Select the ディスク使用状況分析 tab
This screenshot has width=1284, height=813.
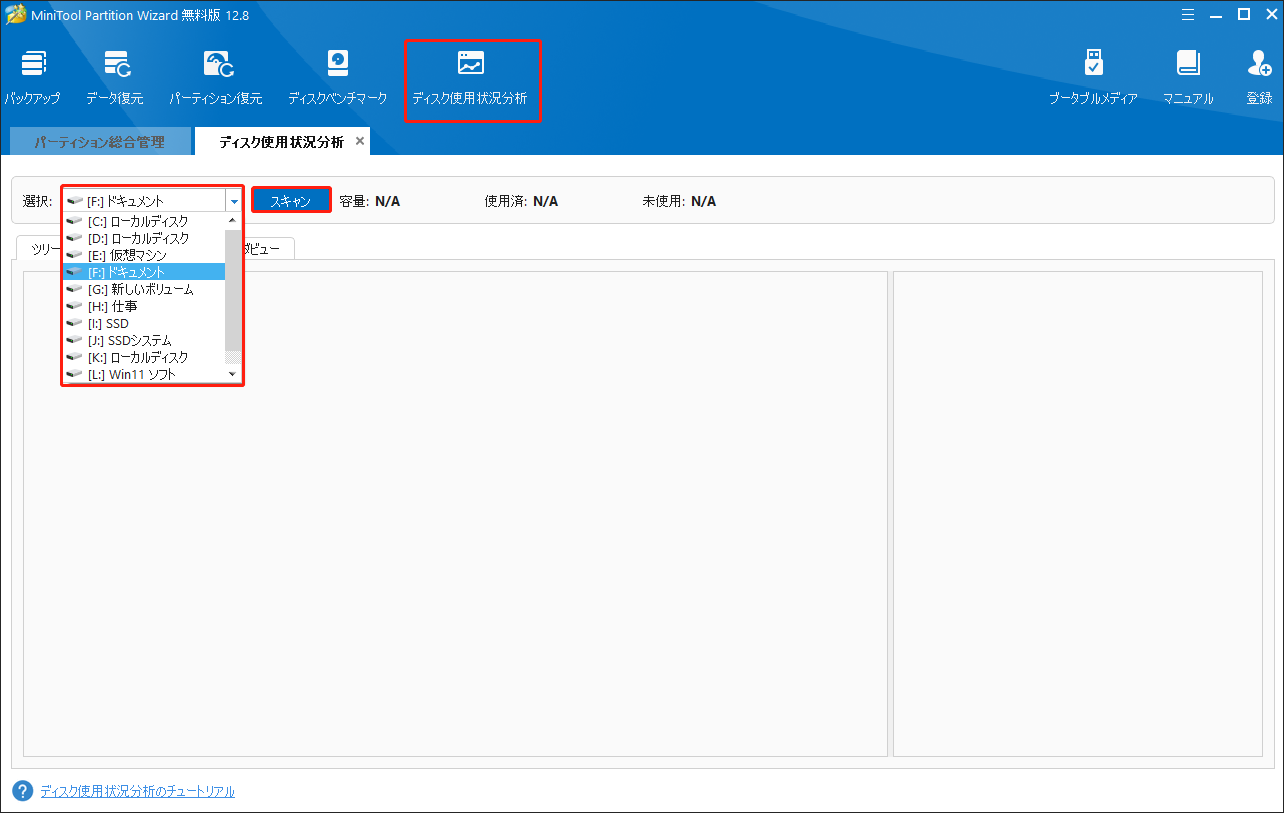coord(281,142)
